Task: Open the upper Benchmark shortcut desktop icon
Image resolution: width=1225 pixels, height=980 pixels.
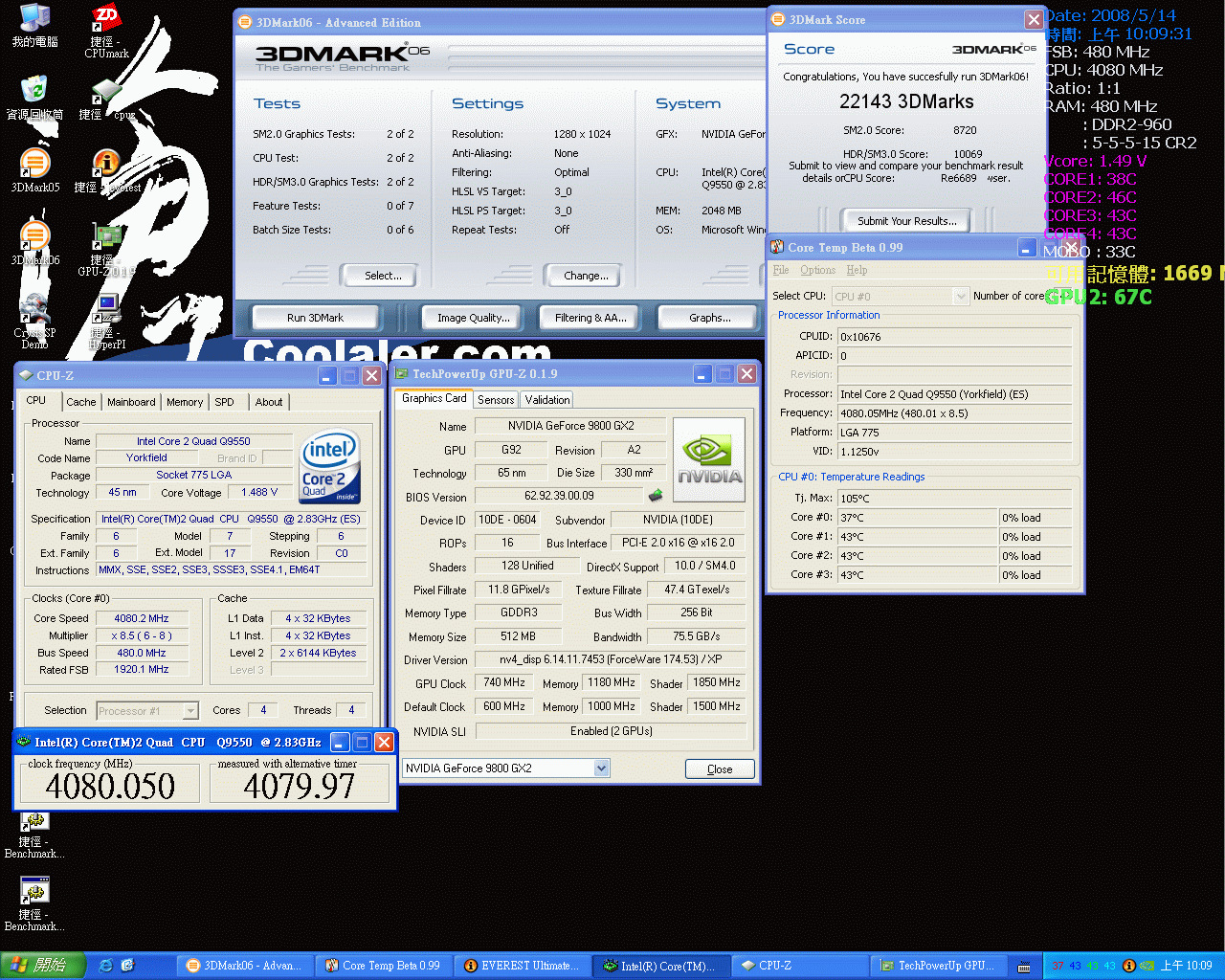Action: click(34, 833)
